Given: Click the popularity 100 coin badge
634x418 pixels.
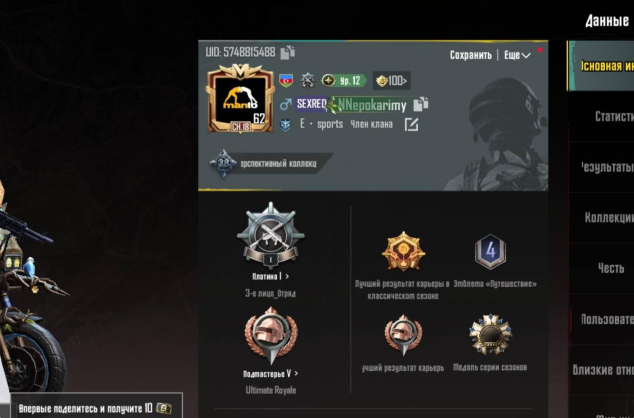Looking at the screenshot, I should point(391,81).
